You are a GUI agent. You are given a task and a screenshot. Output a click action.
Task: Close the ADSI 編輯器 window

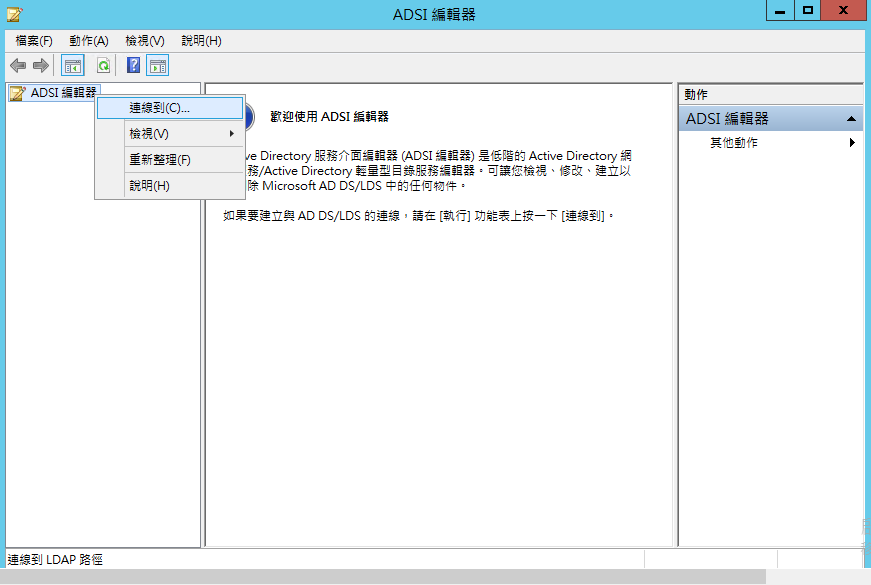843,11
